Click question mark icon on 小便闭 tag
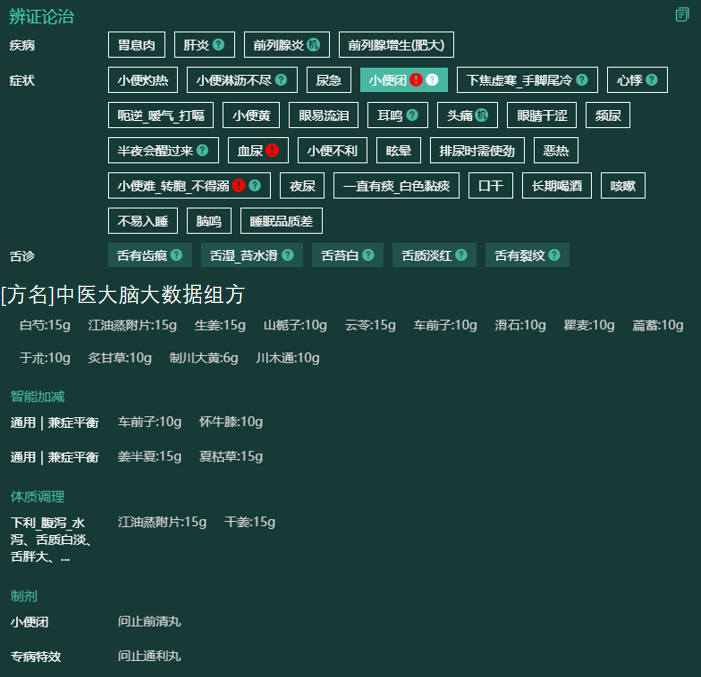 pyautogui.click(x=432, y=80)
